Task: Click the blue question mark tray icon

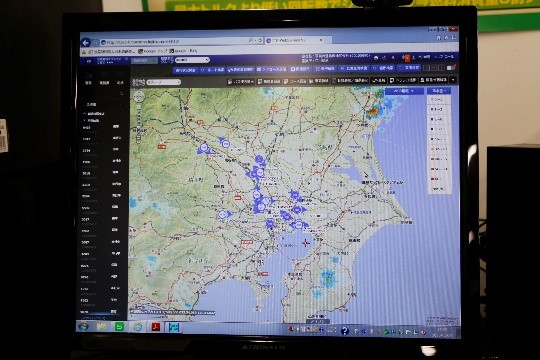Action: tap(344, 331)
